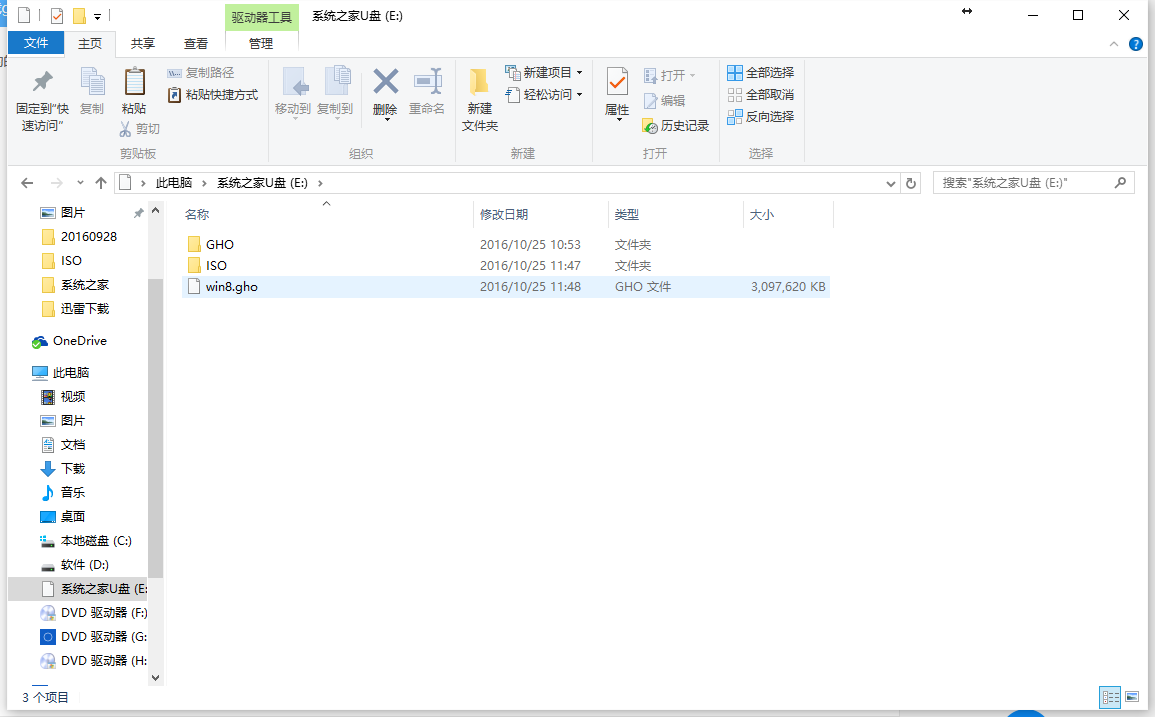Click the refresh icon beside address bar
Image resolution: width=1155 pixels, height=717 pixels.
(x=910, y=183)
